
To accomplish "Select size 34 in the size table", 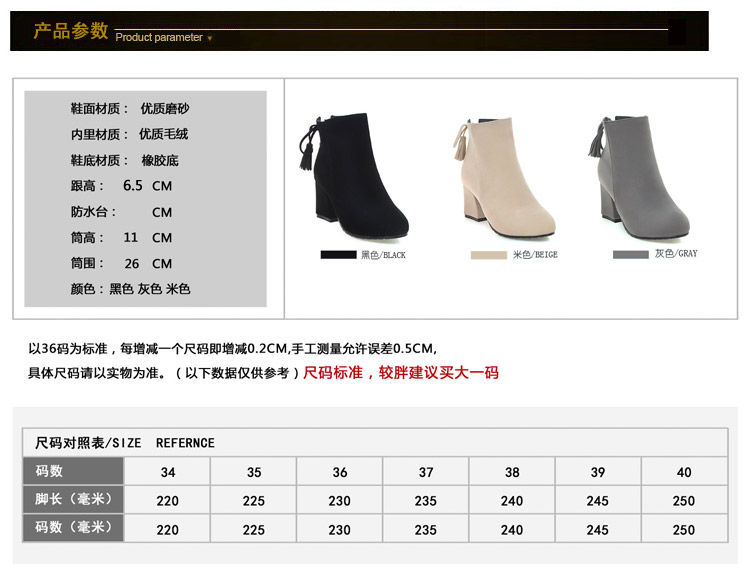I will [167, 472].
